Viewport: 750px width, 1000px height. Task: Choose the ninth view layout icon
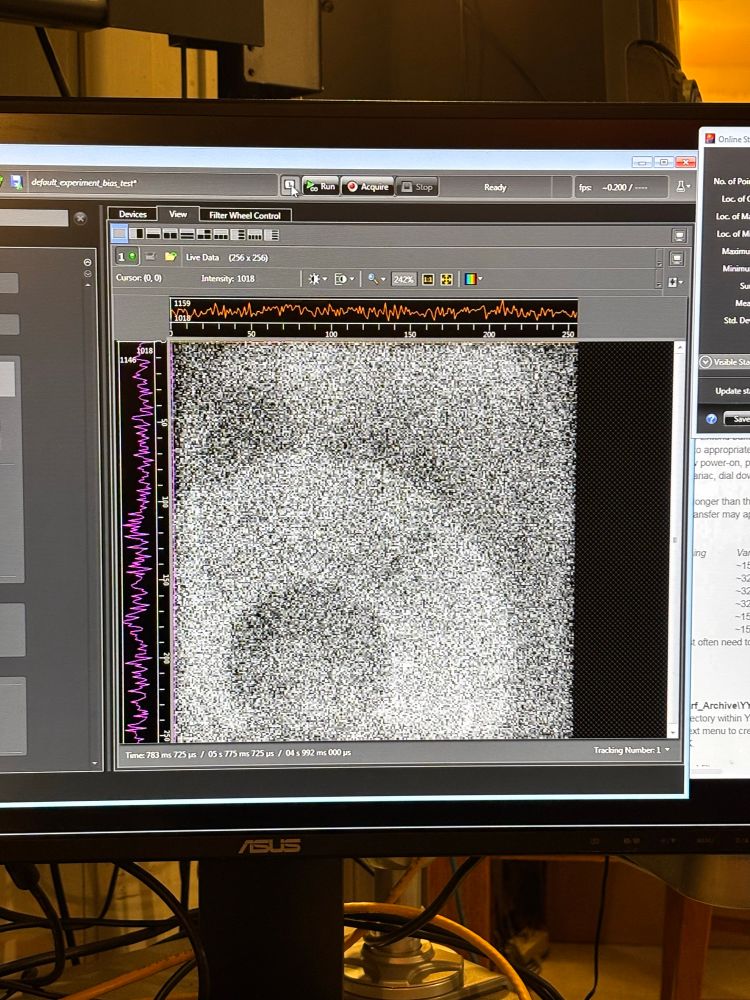[254, 234]
